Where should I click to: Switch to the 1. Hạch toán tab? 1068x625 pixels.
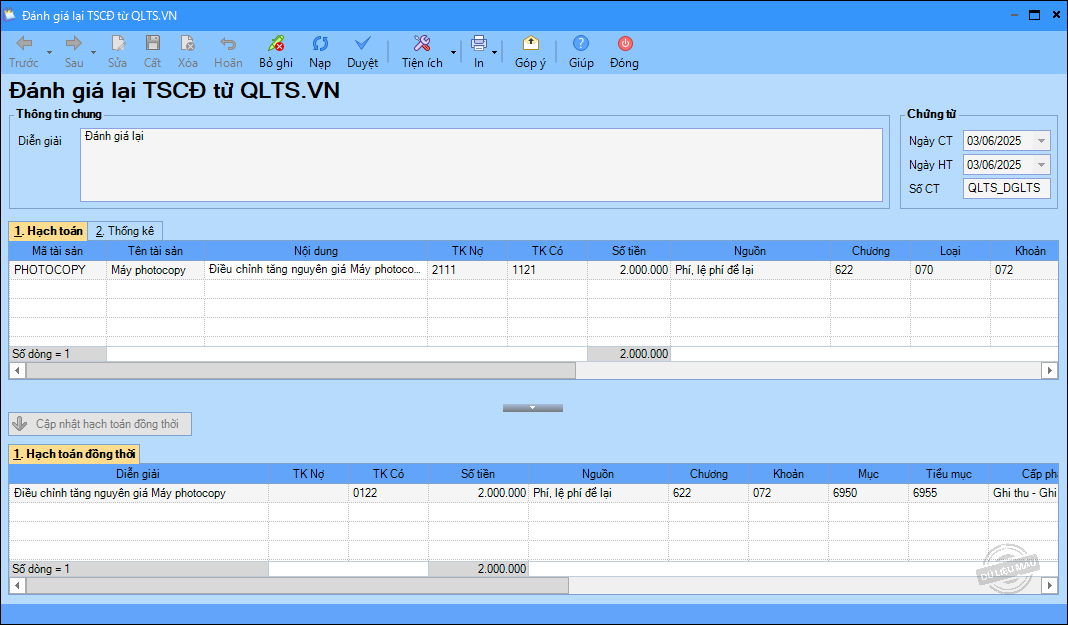(x=48, y=231)
